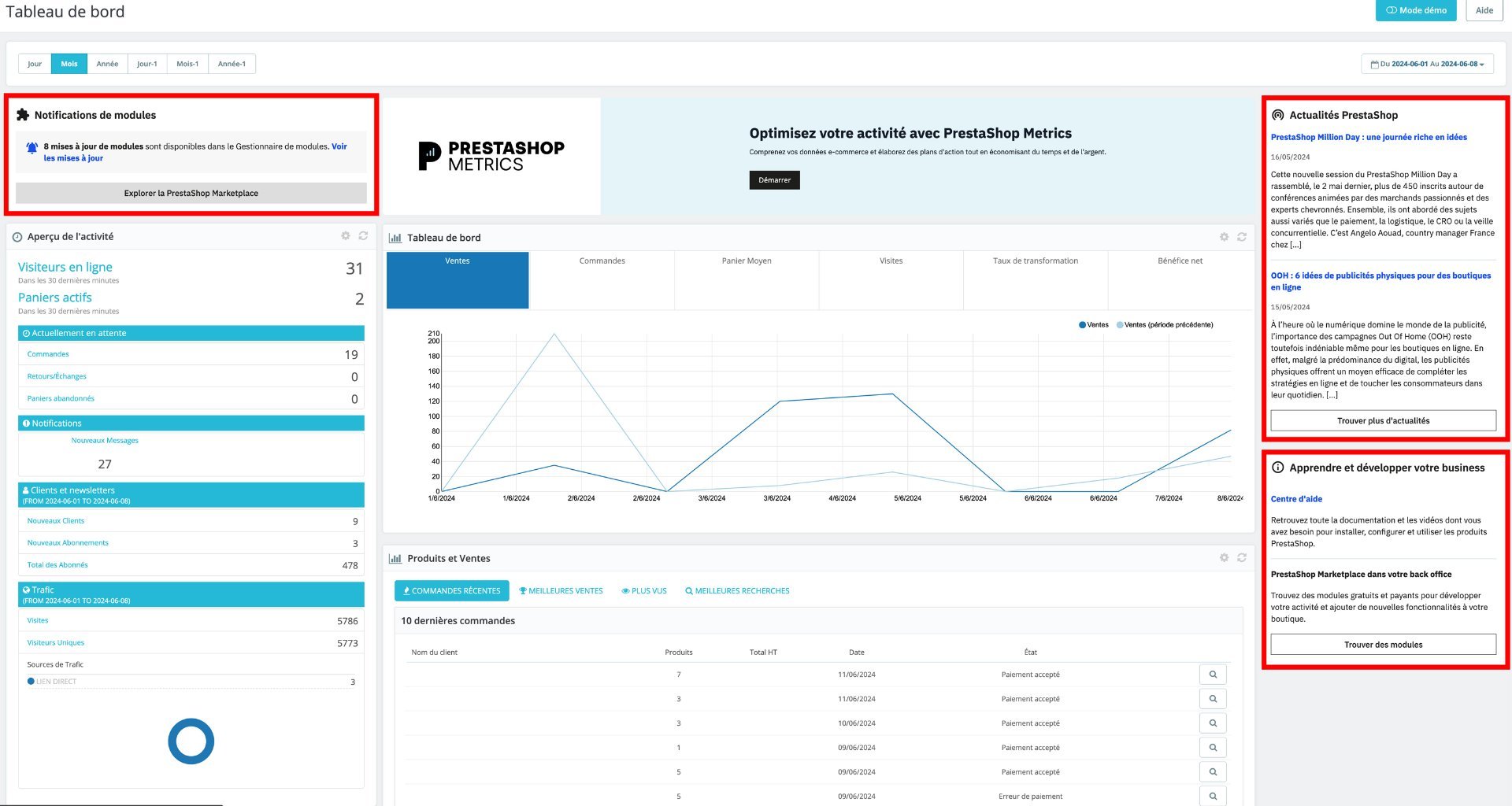Click the bell icon in module updates notice

(x=32, y=148)
